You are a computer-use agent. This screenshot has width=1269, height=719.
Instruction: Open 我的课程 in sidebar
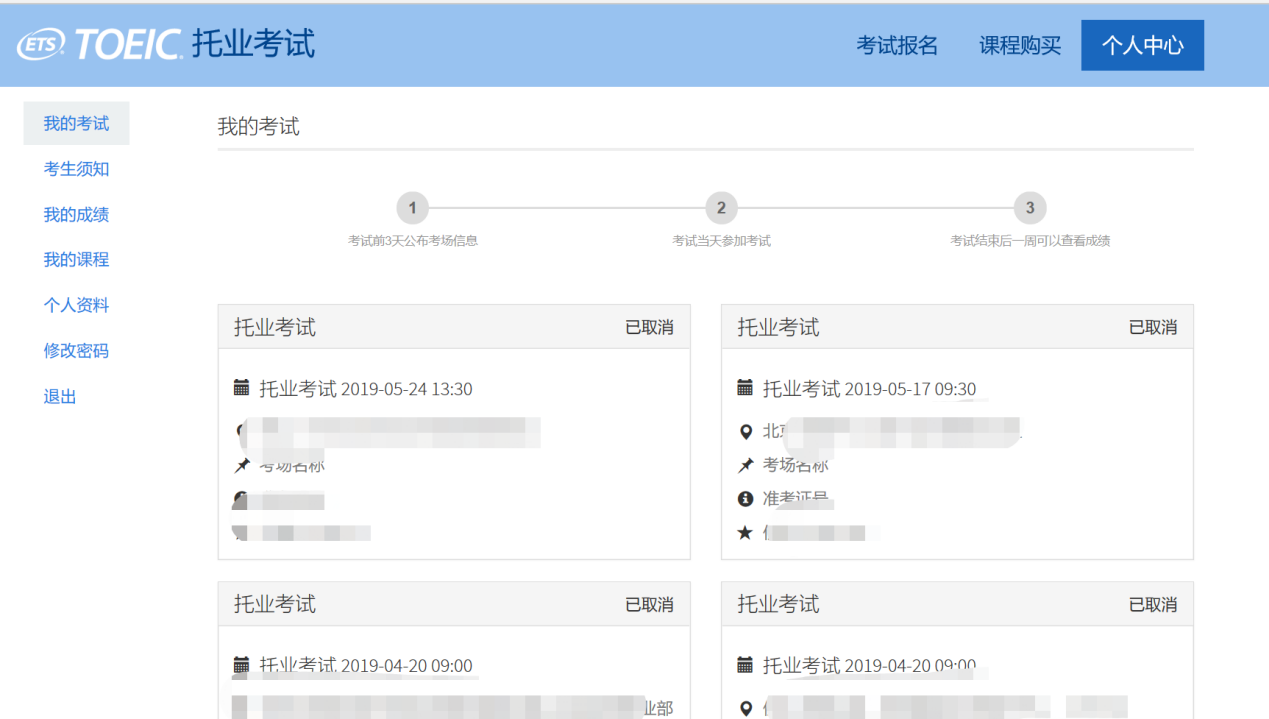click(76, 260)
